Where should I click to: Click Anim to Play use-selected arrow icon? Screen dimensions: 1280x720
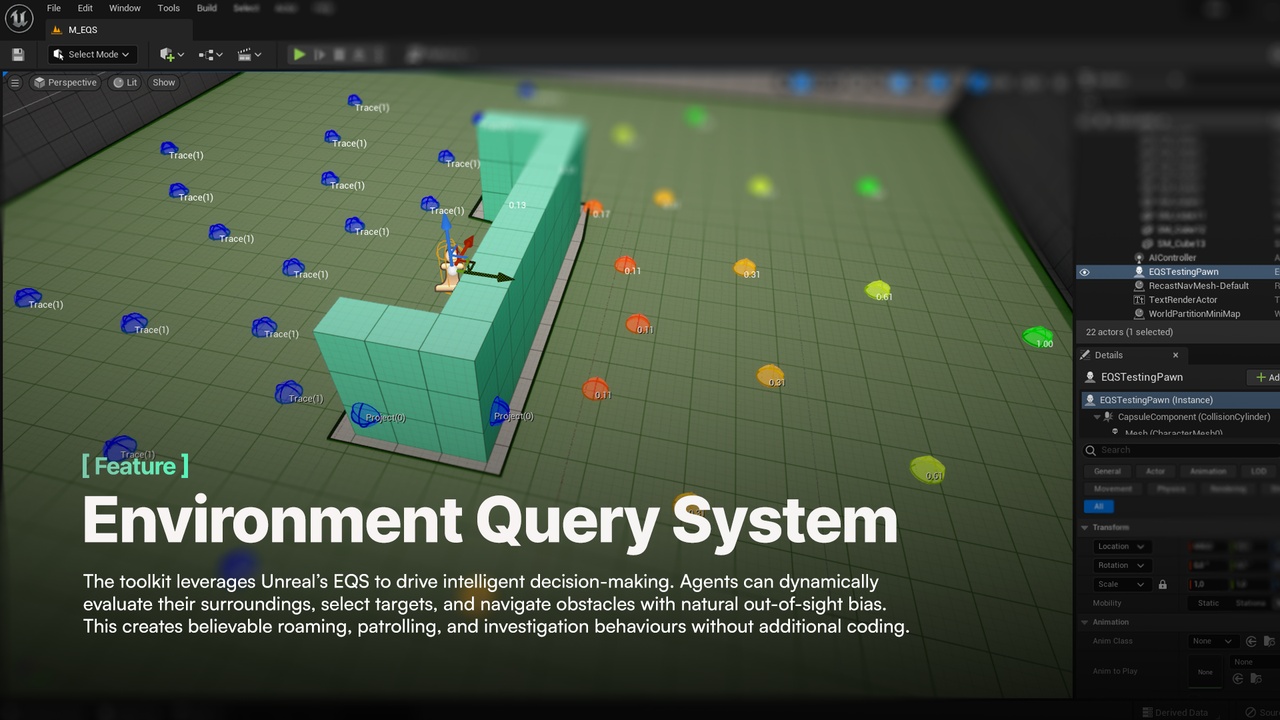point(1237,679)
